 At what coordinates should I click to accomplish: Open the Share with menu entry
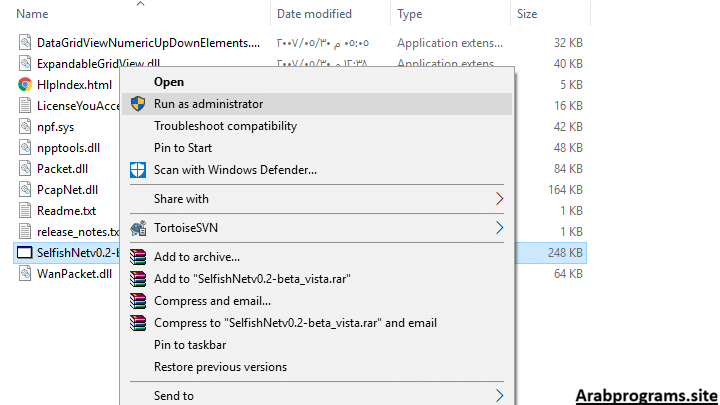coord(317,199)
